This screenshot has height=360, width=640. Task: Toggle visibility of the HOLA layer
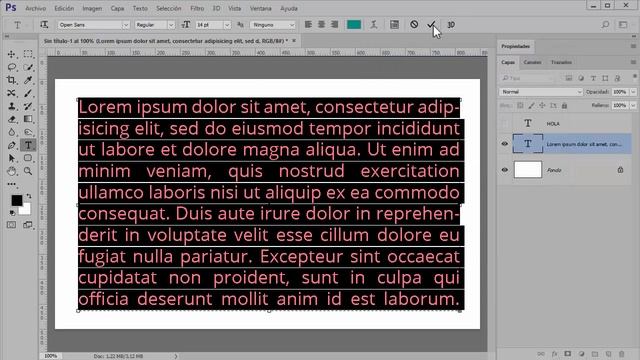(x=505, y=123)
